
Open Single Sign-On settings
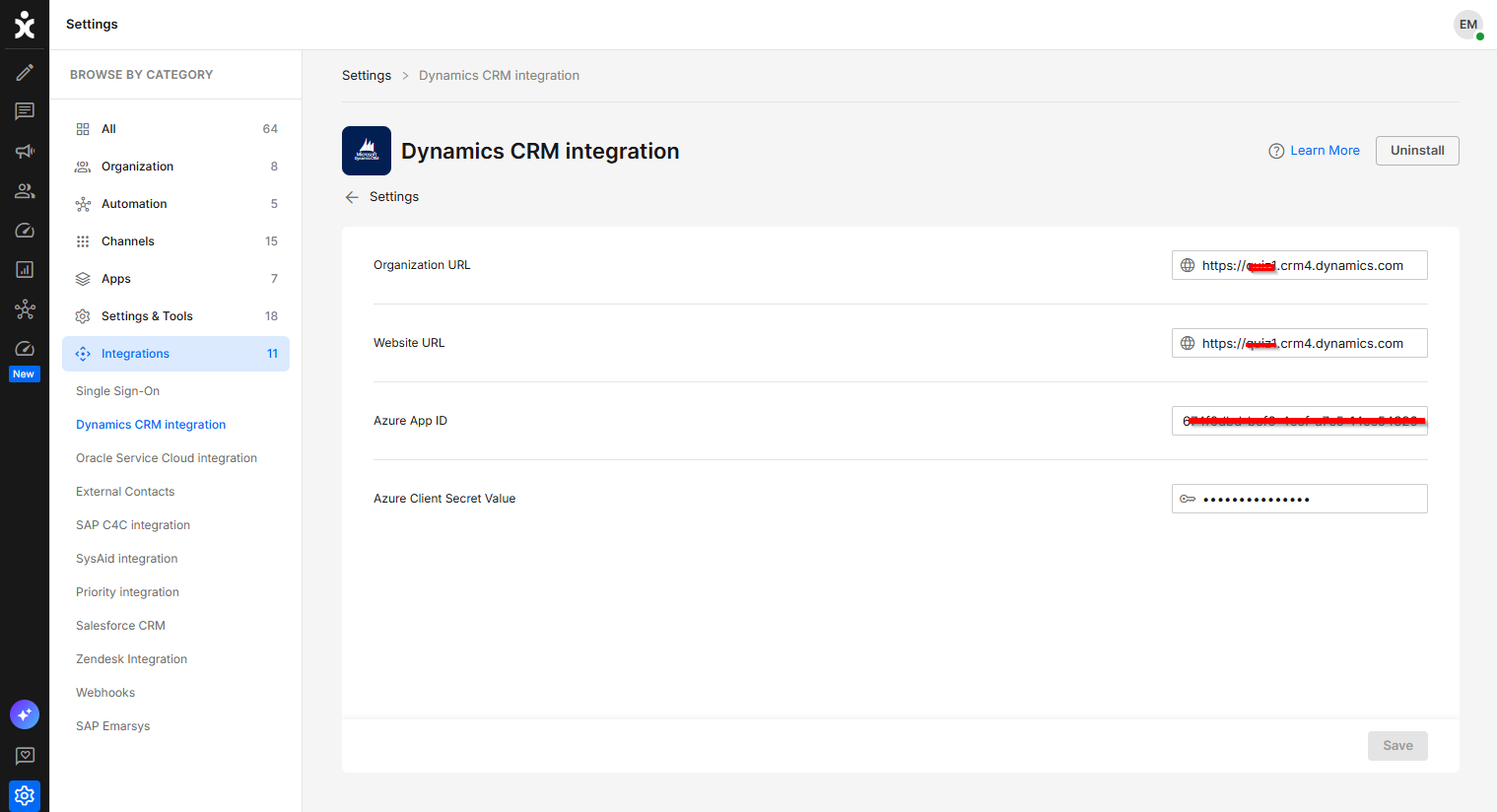(x=117, y=391)
